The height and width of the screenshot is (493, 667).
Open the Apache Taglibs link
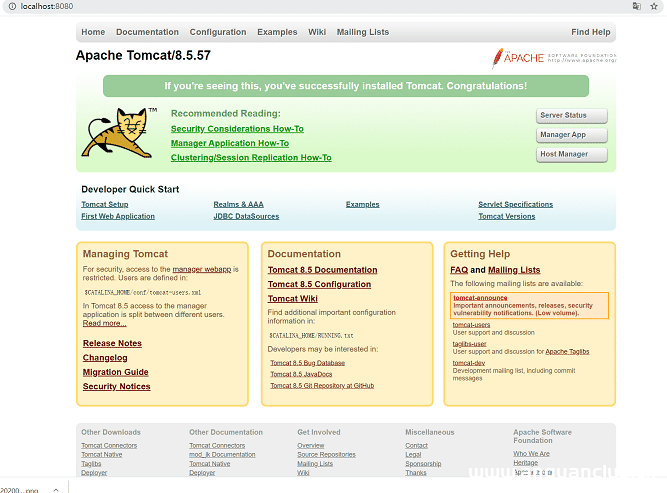567,352
